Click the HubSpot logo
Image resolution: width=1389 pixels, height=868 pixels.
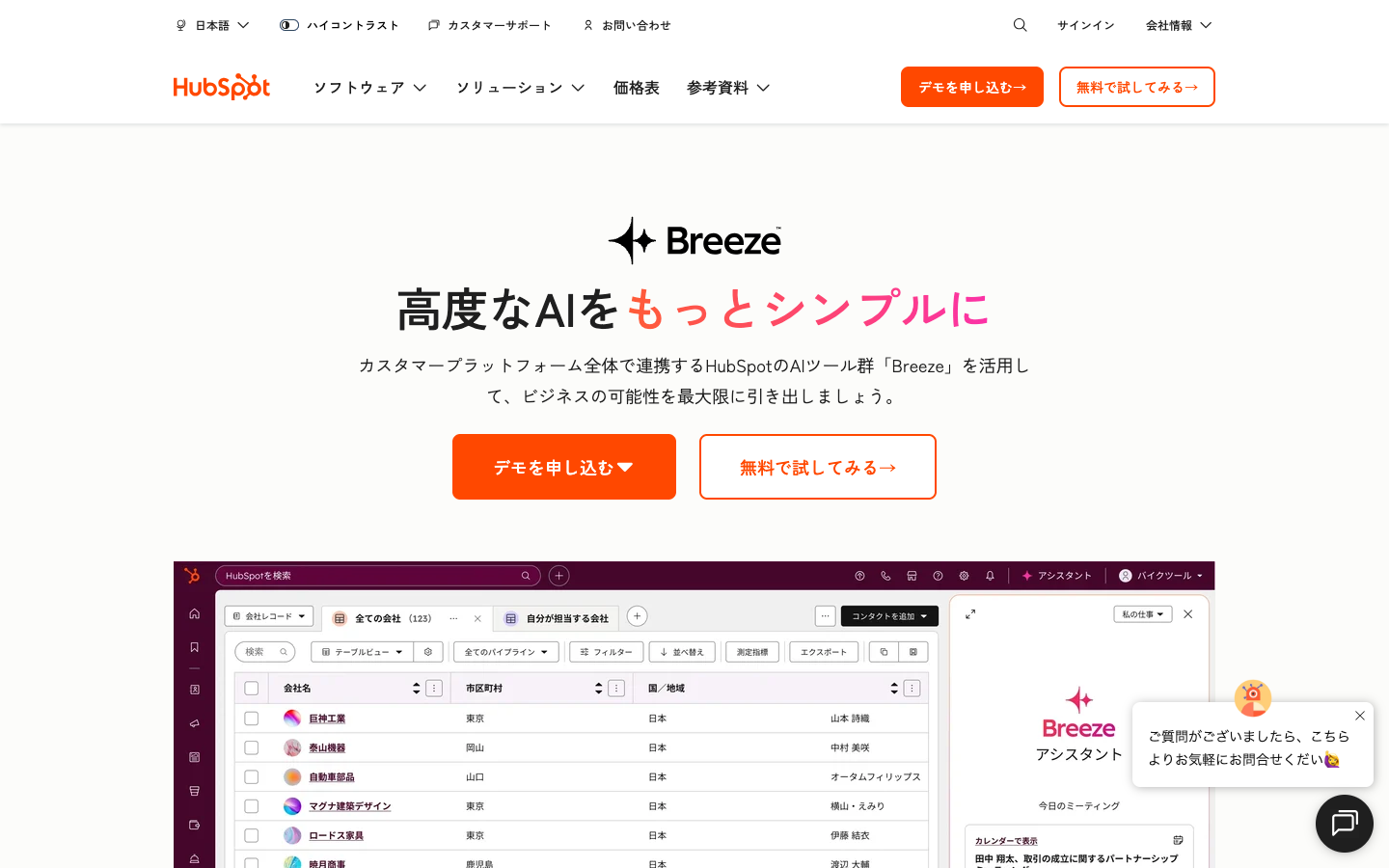(221, 87)
